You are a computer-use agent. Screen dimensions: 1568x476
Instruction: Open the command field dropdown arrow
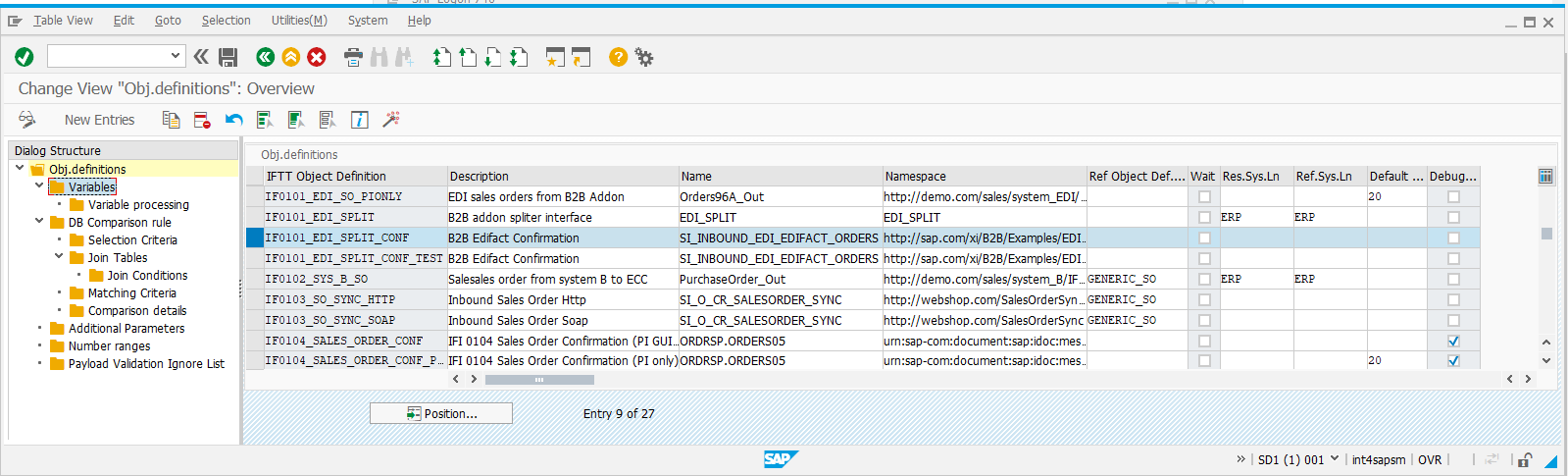pyautogui.click(x=176, y=56)
